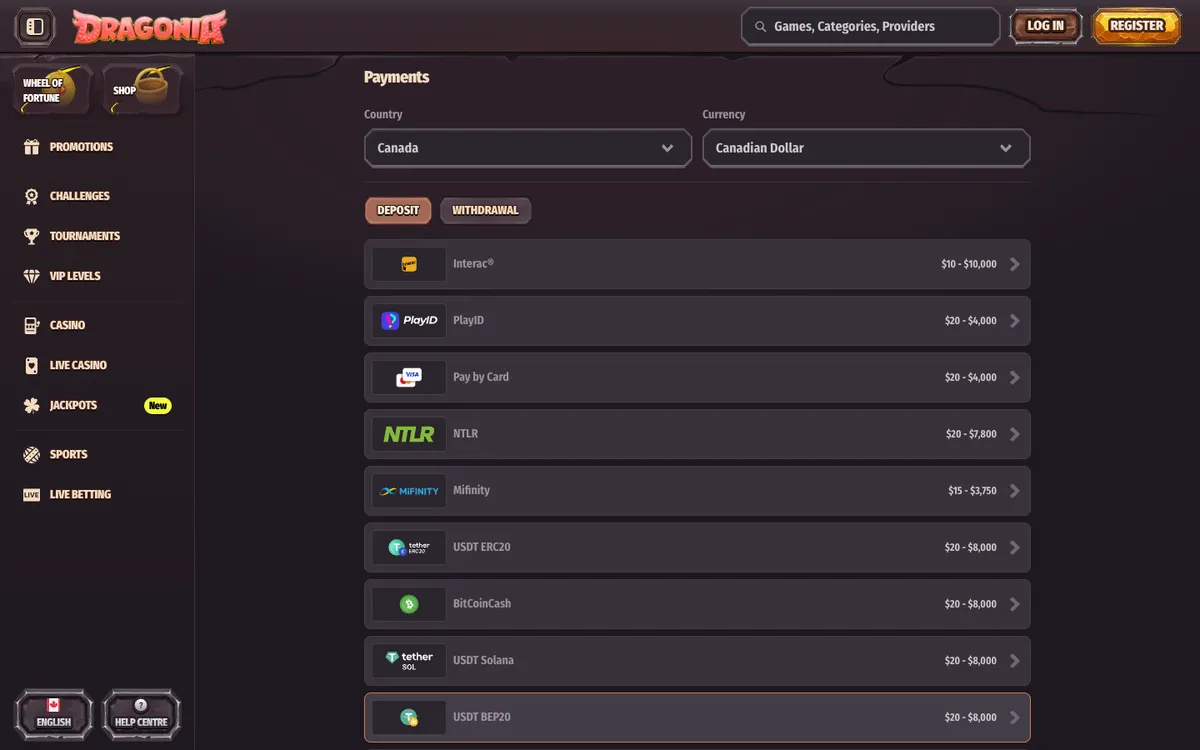1200x750 pixels.
Task: Click the Promotions gift icon
Action: (x=31, y=147)
